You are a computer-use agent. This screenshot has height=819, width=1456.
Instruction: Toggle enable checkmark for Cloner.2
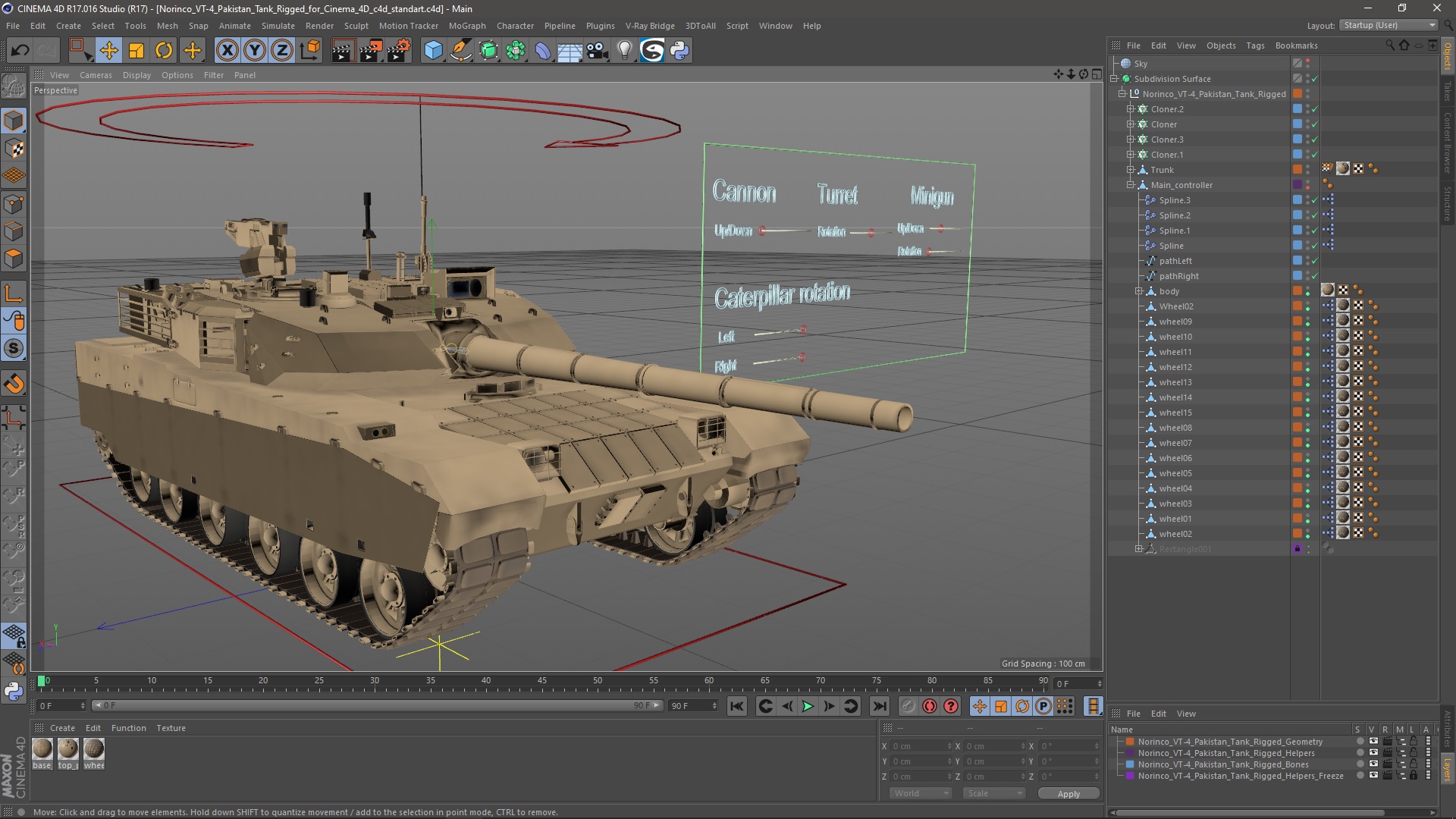(x=1315, y=109)
